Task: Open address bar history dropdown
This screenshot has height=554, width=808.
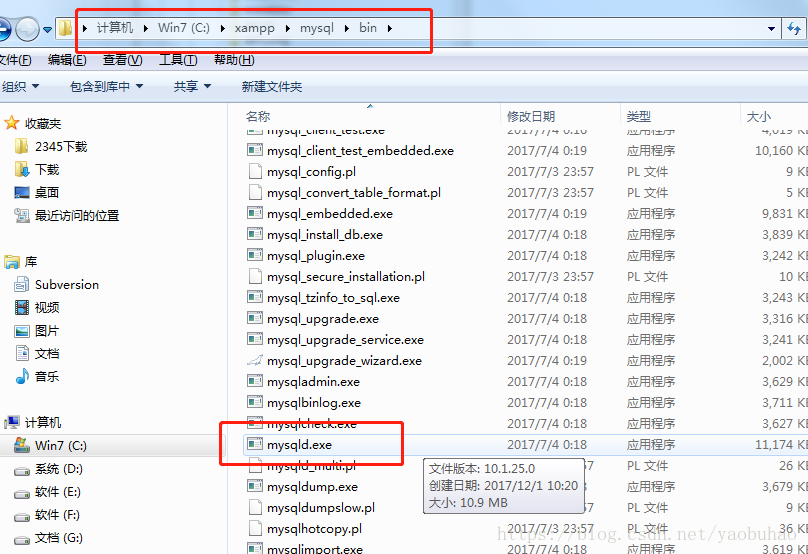Action: click(x=771, y=29)
